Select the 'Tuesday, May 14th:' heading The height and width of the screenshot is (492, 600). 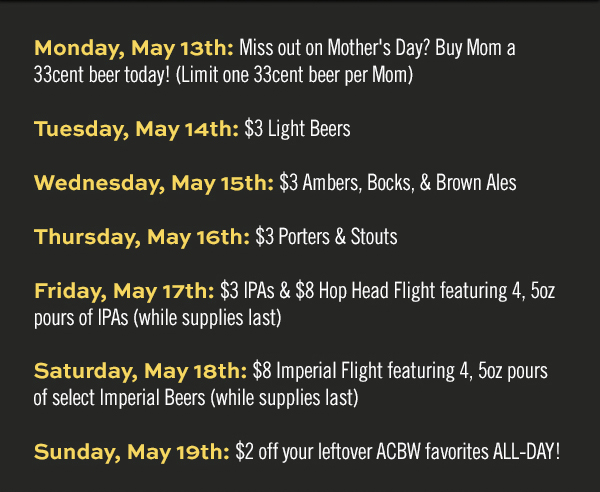[136, 129]
